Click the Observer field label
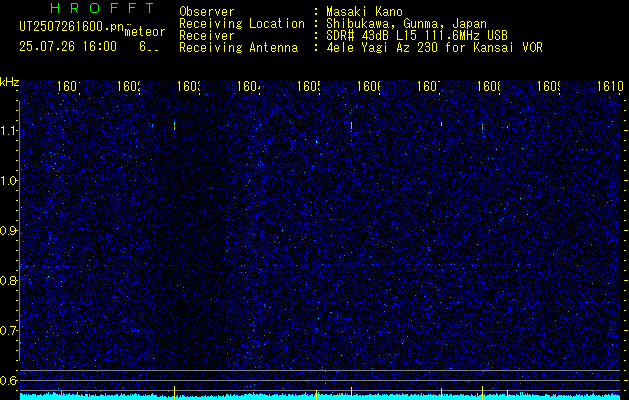The image size is (629, 400). [207, 12]
